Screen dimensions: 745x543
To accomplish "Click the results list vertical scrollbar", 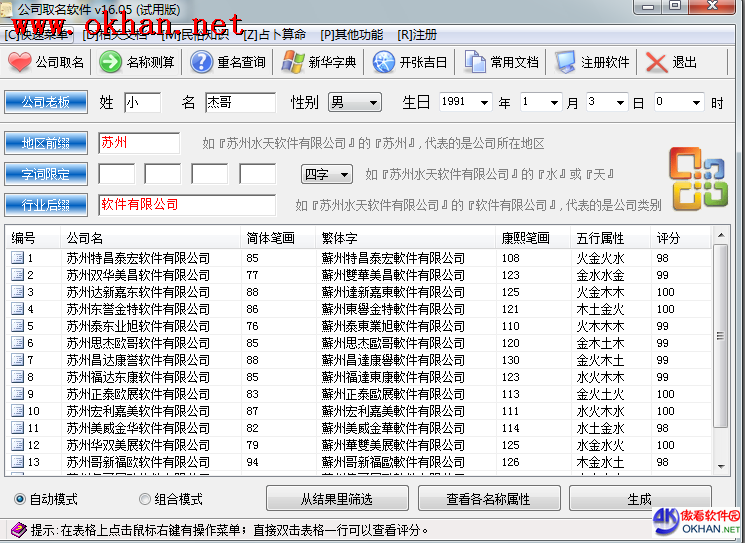I will (721, 350).
